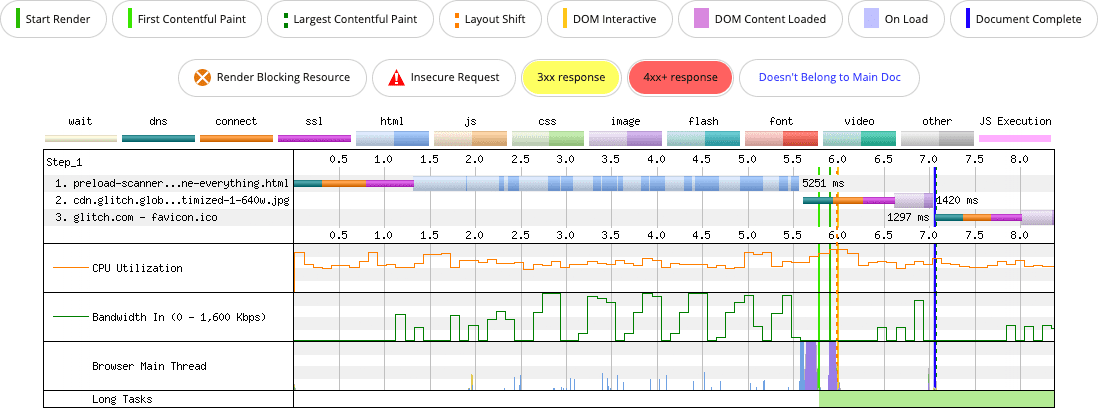1098x408 pixels.
Task: Select the First Contentful Paint legend pill
Action: pos(186,19)
